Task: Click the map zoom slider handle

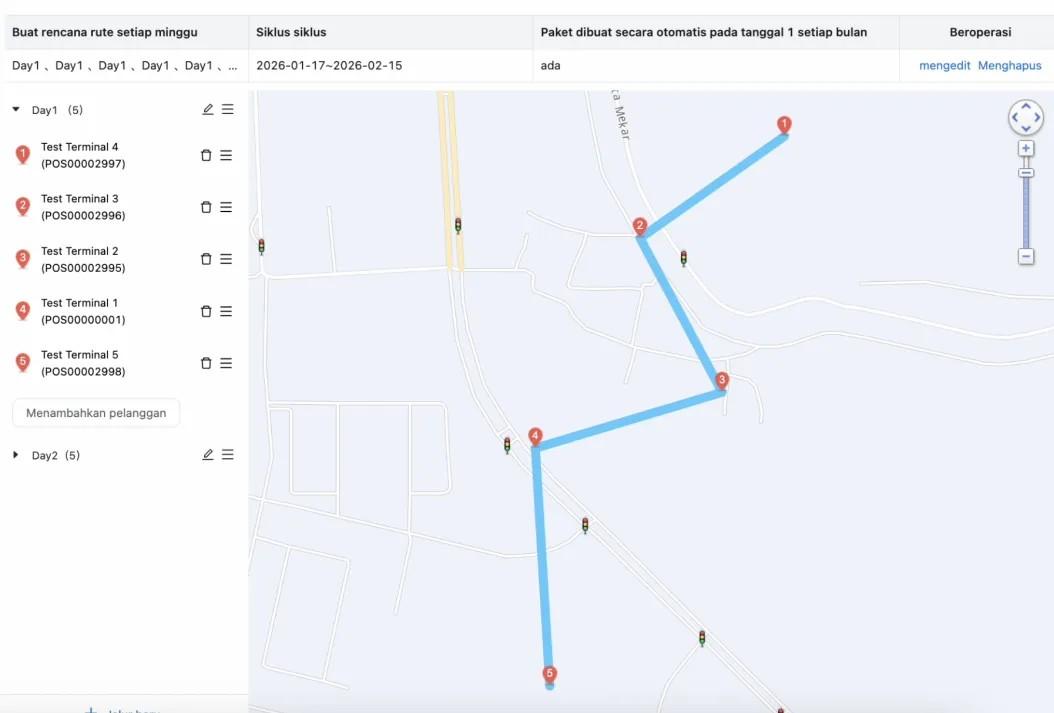Action: click(x=1026, y=173)
